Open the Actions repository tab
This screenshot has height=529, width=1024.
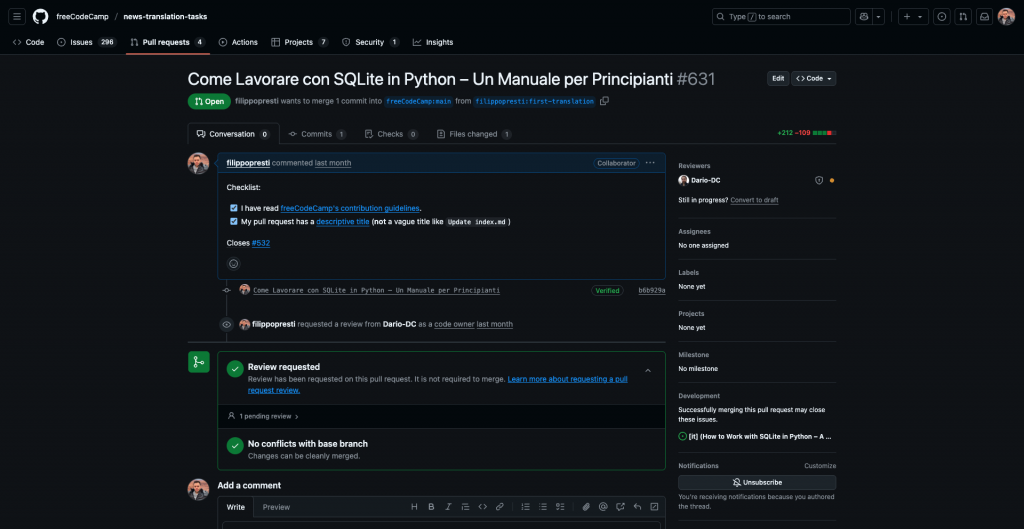click(238, 42)
